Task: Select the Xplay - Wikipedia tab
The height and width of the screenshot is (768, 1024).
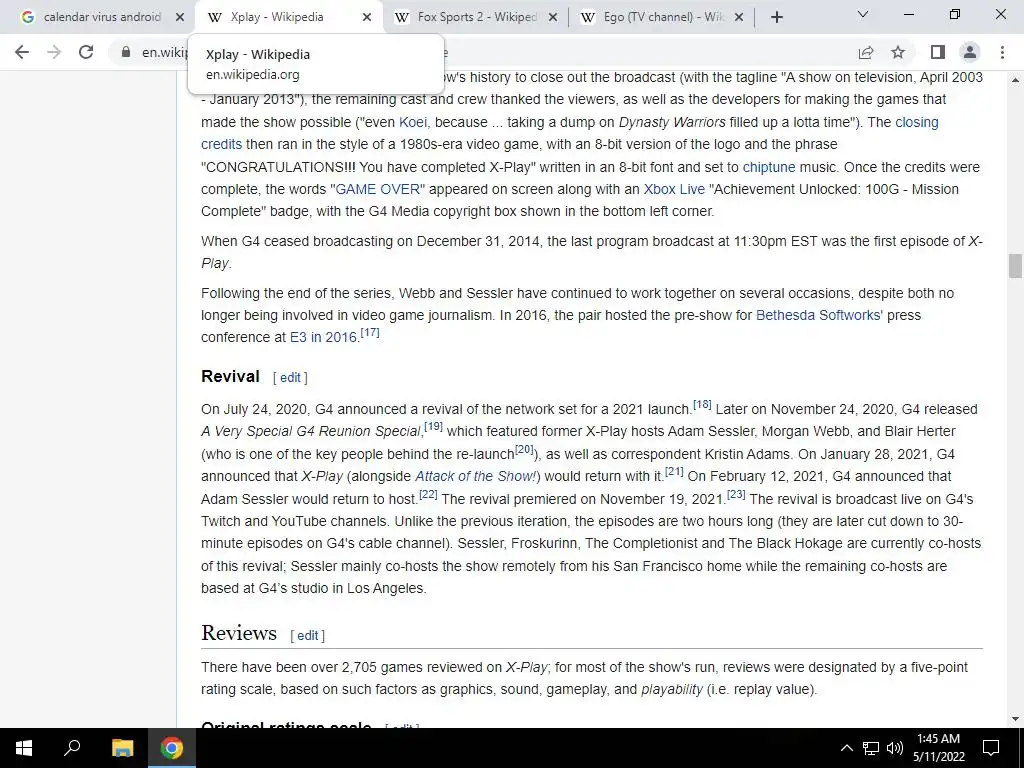Action: [x=287, y=17]
